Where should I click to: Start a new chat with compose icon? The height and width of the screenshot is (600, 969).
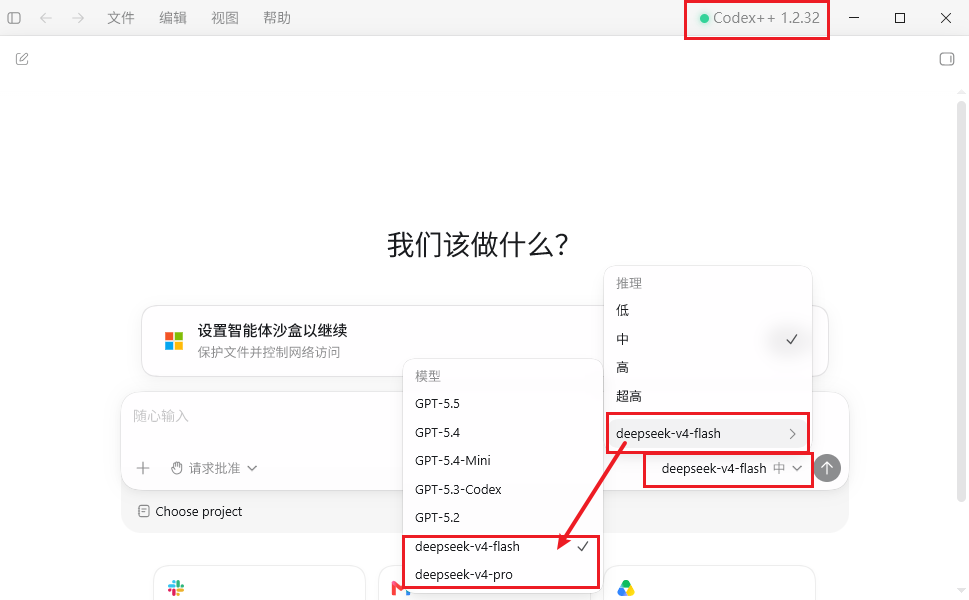[x=22, y=59]
